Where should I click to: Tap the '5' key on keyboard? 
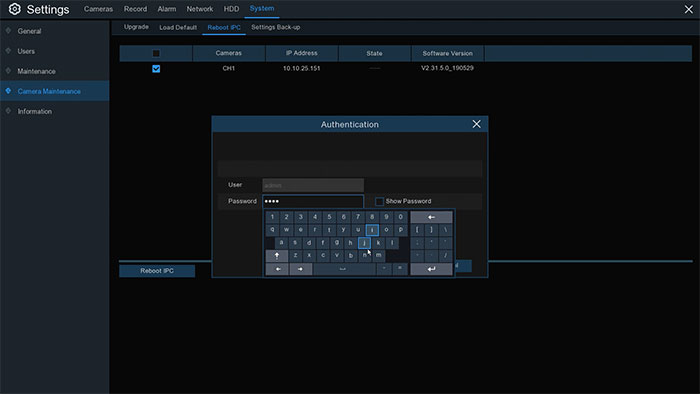point(329,217)
